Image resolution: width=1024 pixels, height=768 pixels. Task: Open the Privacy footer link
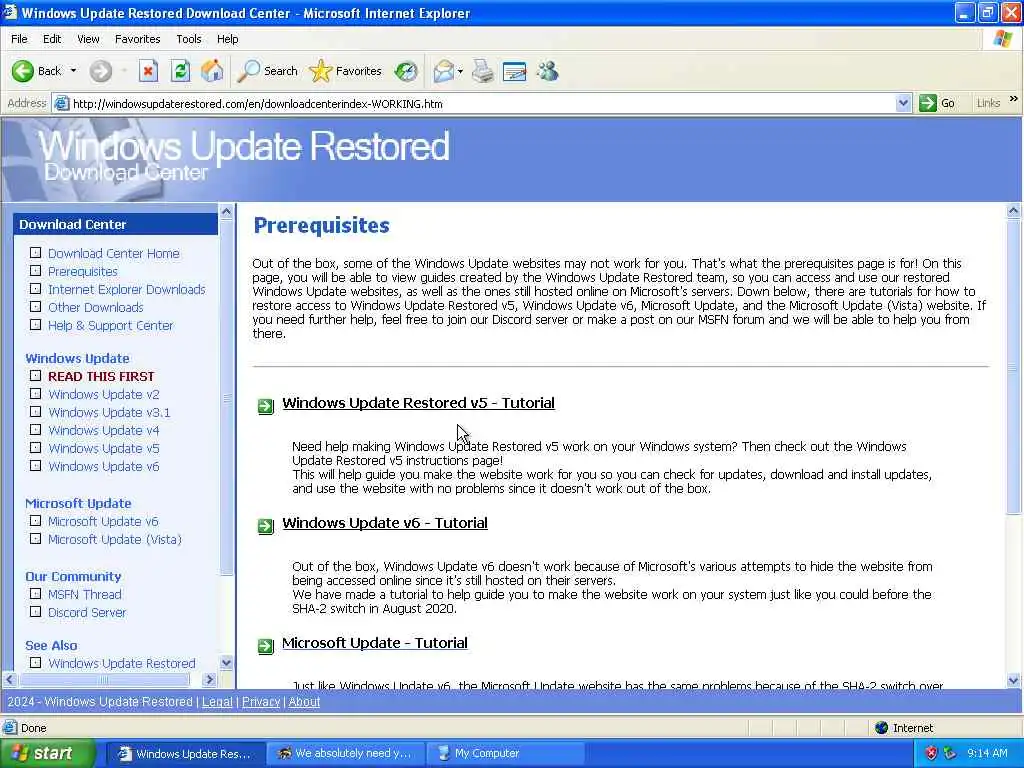point(261,702)
